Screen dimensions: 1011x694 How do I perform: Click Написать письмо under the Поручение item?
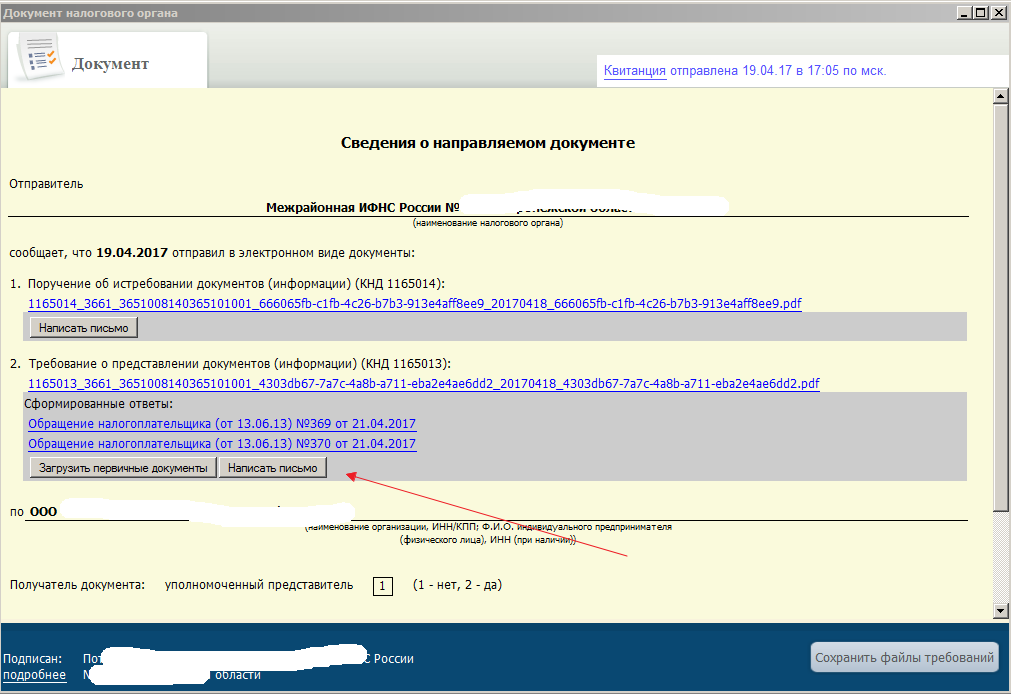click(x=84, y=328)
